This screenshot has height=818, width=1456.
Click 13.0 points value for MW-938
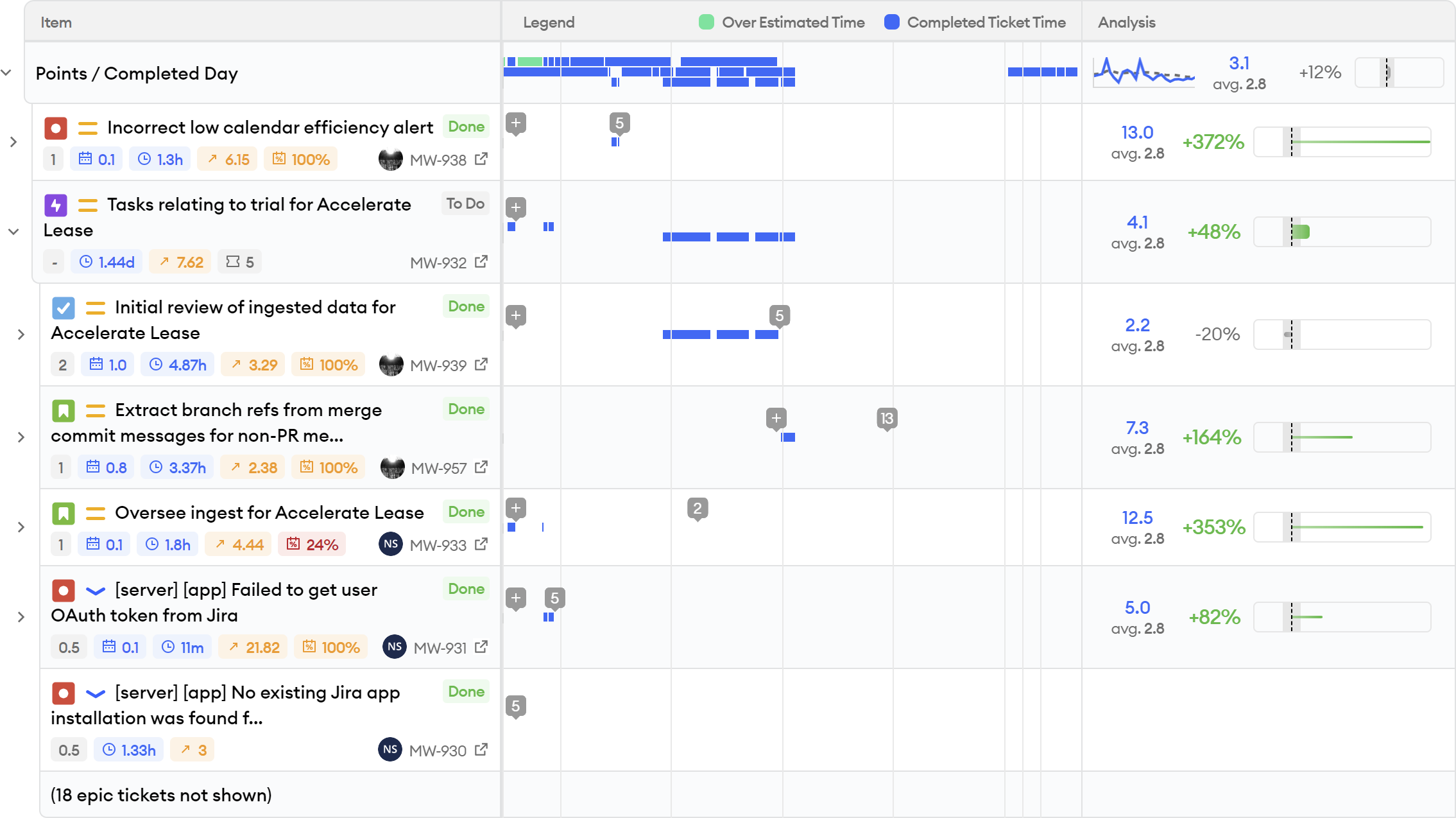click(x=1137, y=132)
